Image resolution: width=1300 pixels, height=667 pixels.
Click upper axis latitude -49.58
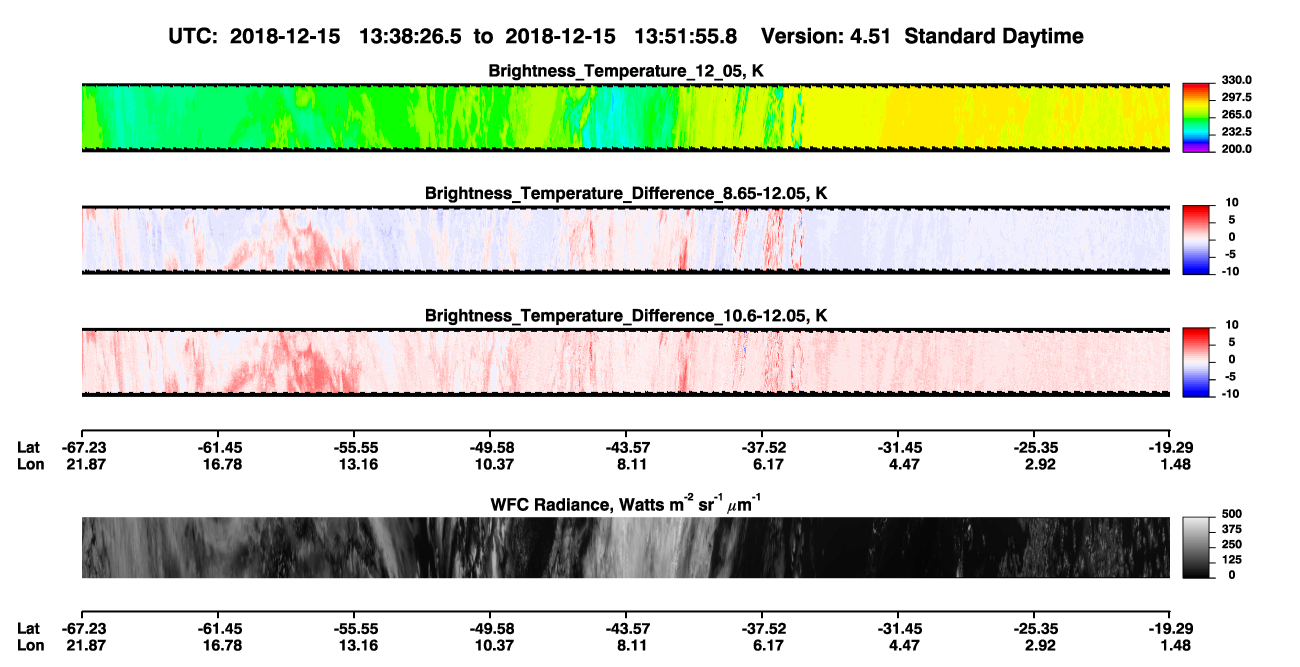click(x=493, y=447)
